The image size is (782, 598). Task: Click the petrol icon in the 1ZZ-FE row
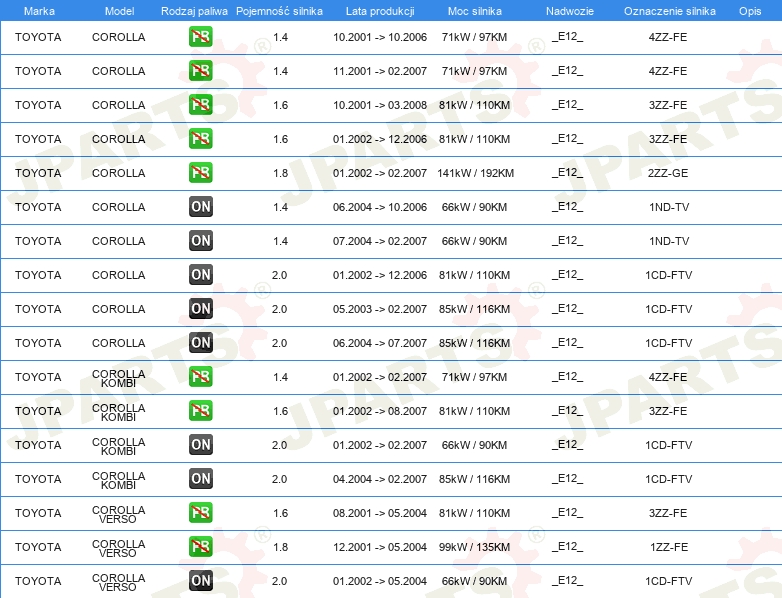pos(200,547)
